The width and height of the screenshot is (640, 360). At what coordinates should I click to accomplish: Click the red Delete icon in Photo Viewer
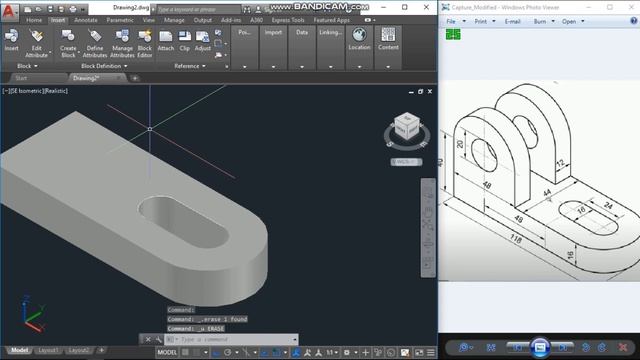[x=623, y=348]
